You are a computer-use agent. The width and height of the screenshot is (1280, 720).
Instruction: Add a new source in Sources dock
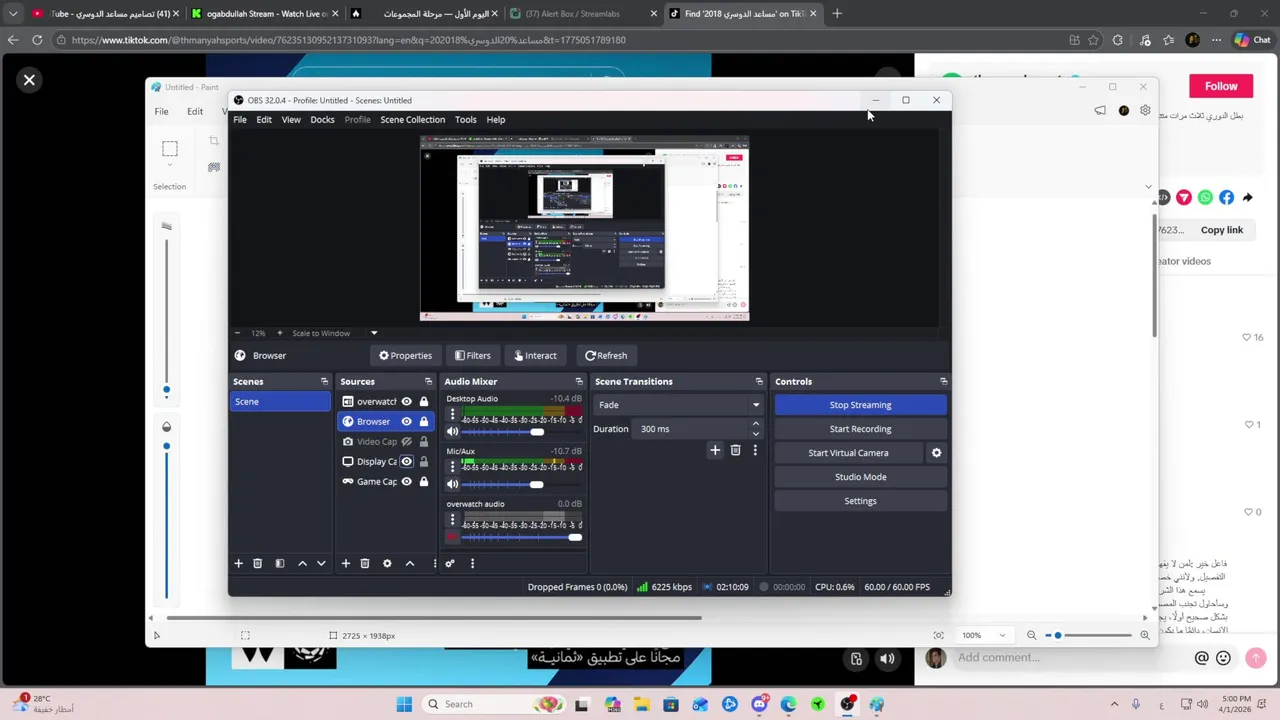click(346, 563)
